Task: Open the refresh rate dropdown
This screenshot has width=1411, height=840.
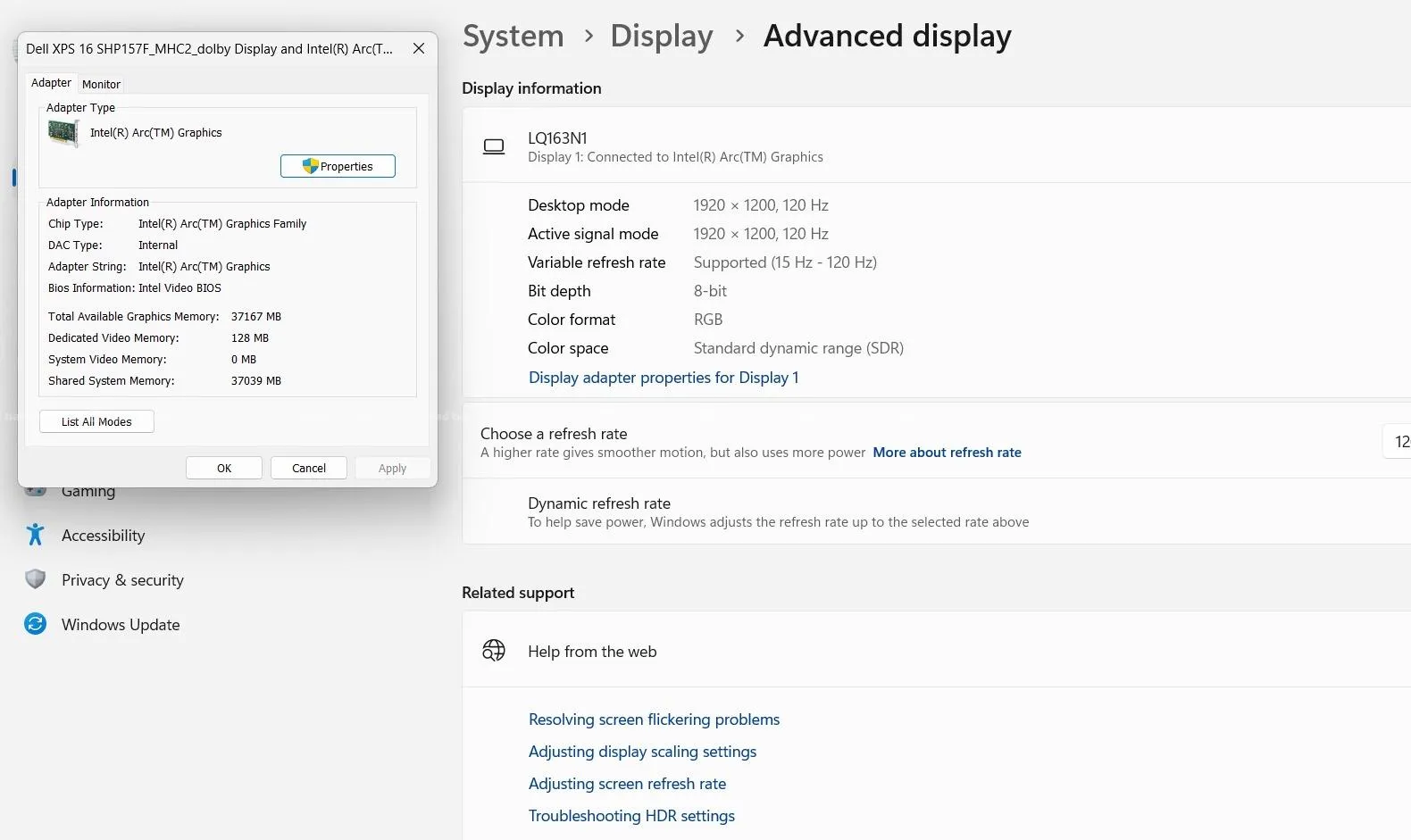Action: (1397, 442)
